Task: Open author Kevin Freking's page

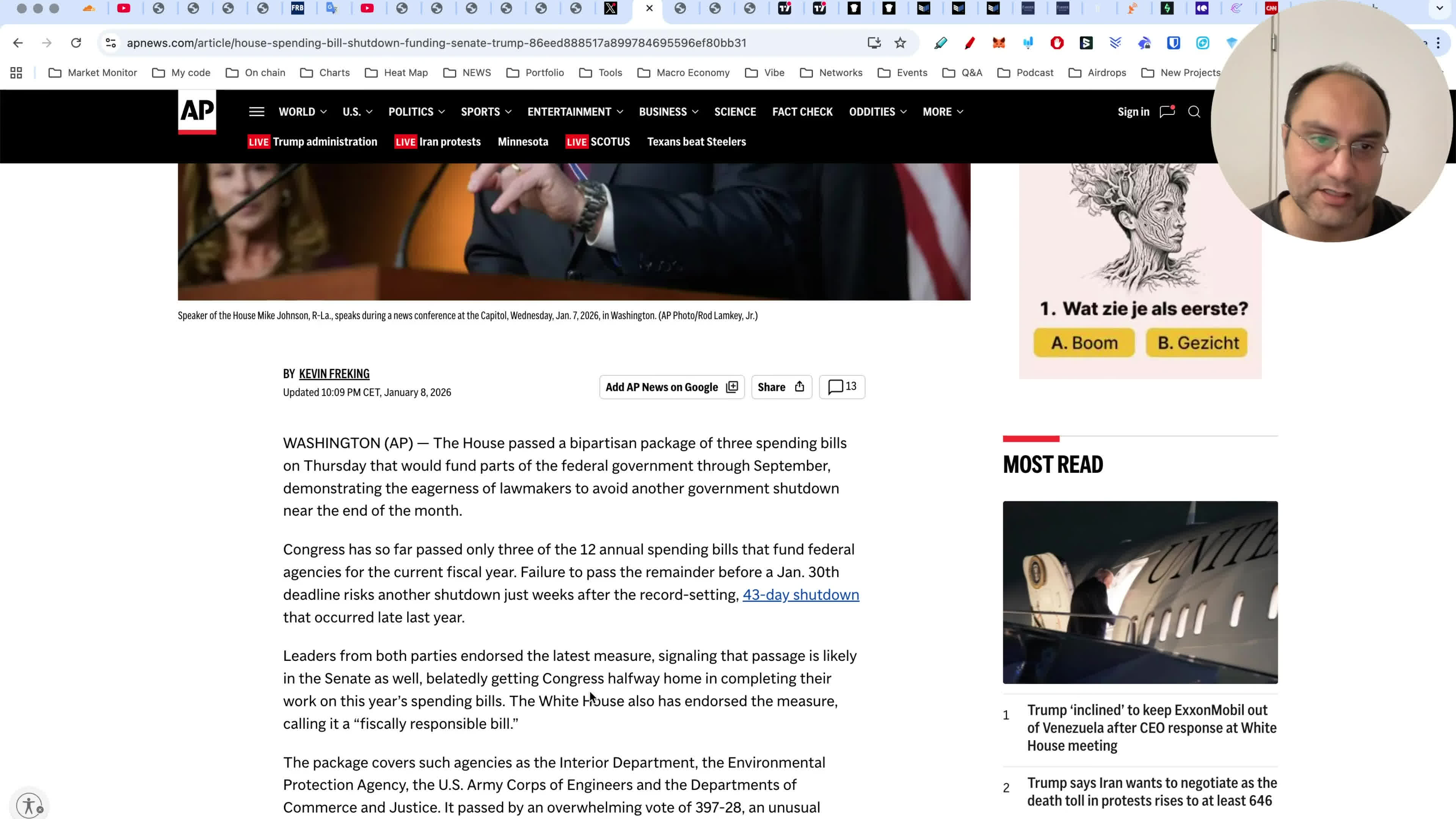Action: [x=334, y=373]
